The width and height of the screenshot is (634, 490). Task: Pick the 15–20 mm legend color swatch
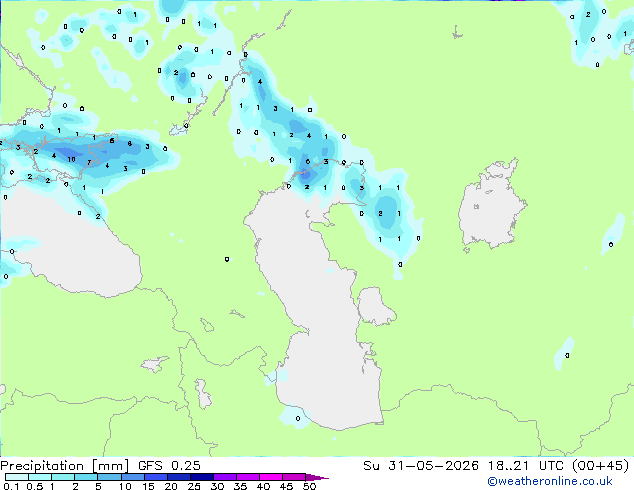coord(155,477)
